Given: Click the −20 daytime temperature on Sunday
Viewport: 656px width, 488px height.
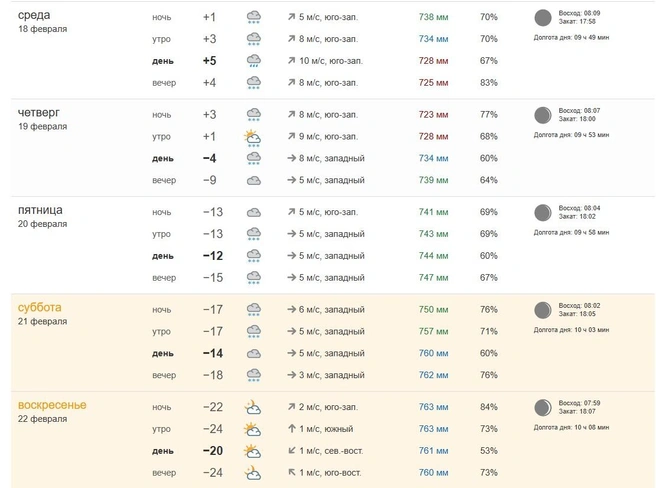Looking at the screenshot, I should (213, 451).
